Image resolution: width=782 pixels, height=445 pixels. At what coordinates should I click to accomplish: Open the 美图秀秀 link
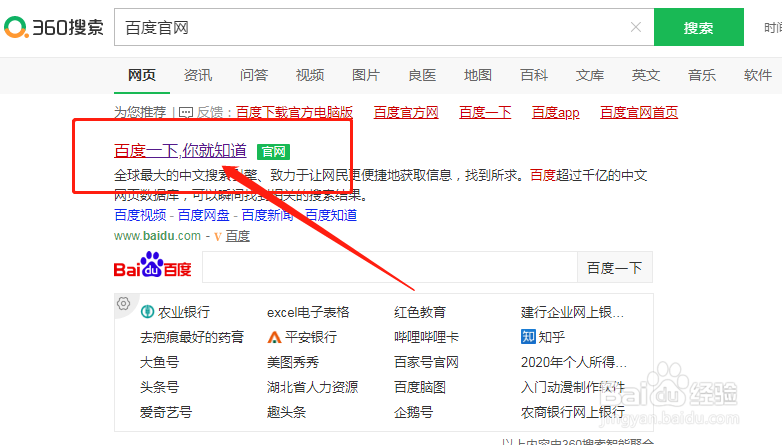click(293, 362)
